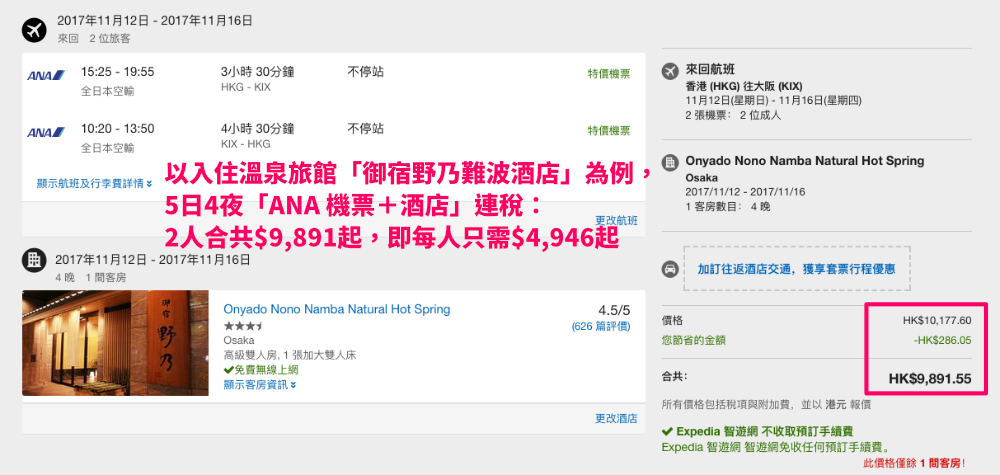Click the -HK$286.05 savings amount
Viewport: 1000px width, 475px height.
coord(942,340)
